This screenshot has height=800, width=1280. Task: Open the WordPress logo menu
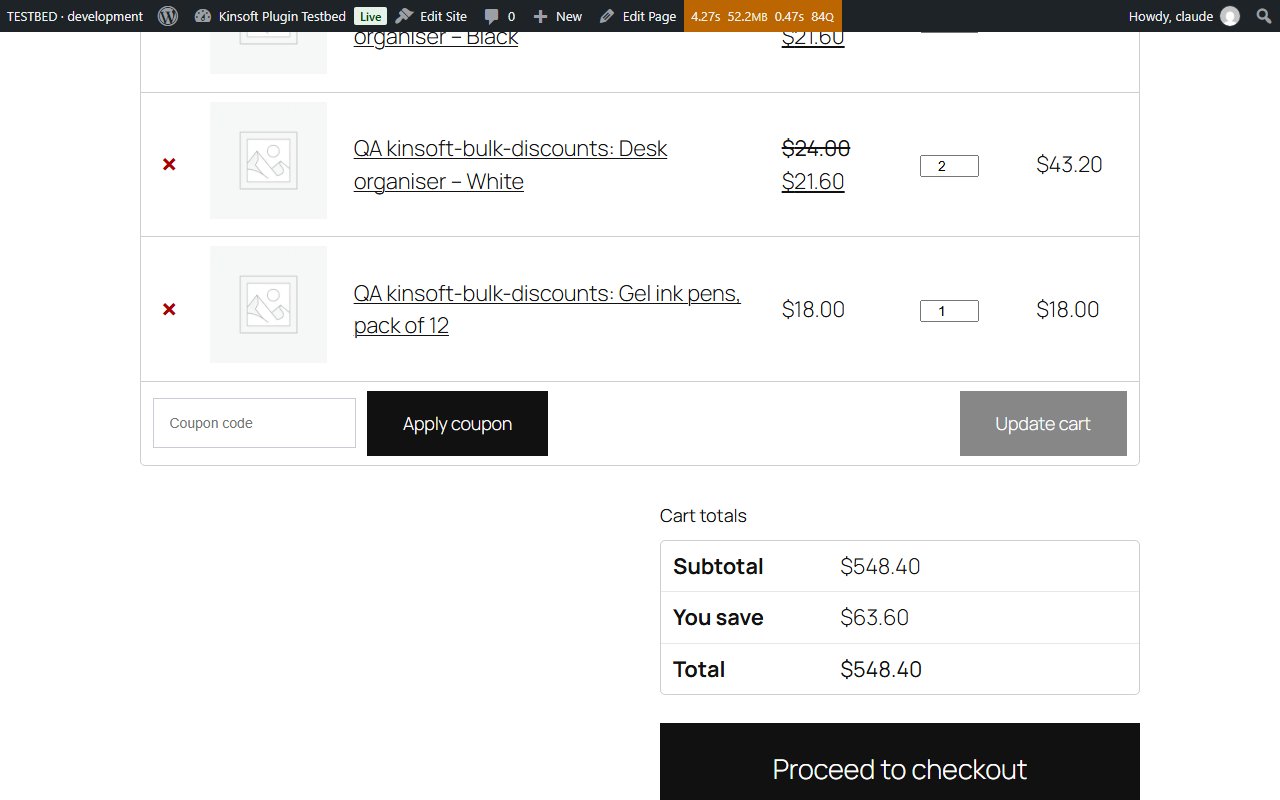(x=168, y=16)
